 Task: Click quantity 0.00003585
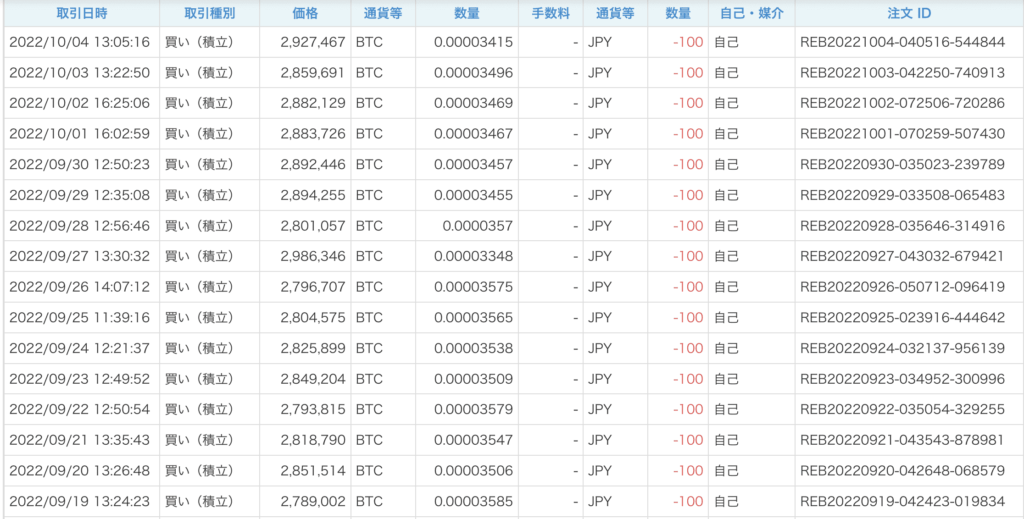pos(473,501)
